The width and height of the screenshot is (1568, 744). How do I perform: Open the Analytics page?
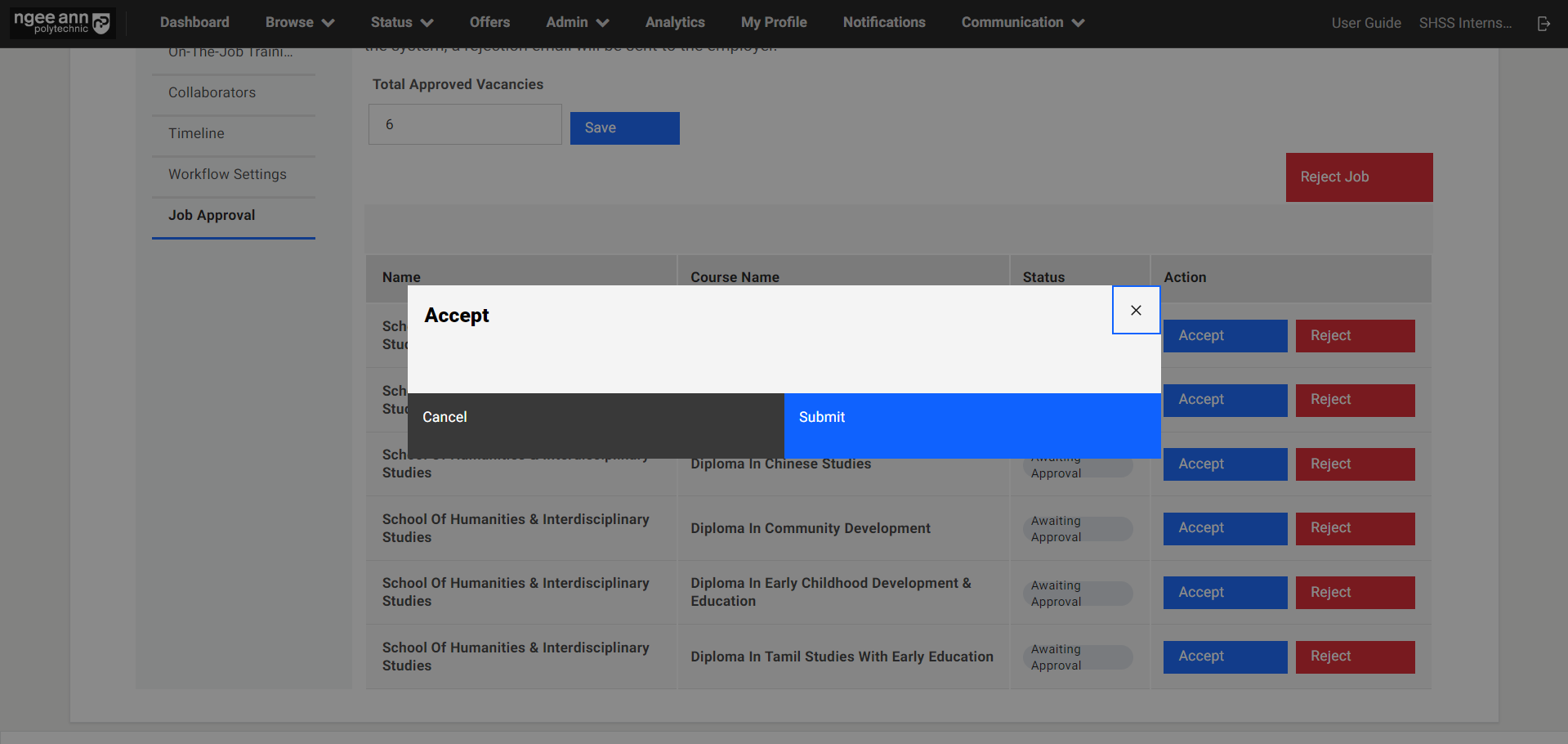pyautogui.click(x=674, y=23)
